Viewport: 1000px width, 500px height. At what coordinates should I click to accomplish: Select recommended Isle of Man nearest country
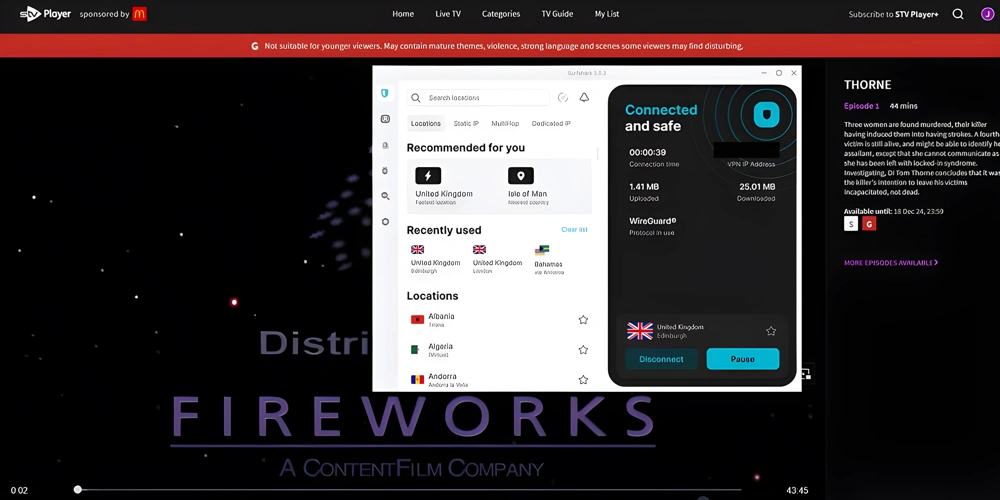(527, 186)
